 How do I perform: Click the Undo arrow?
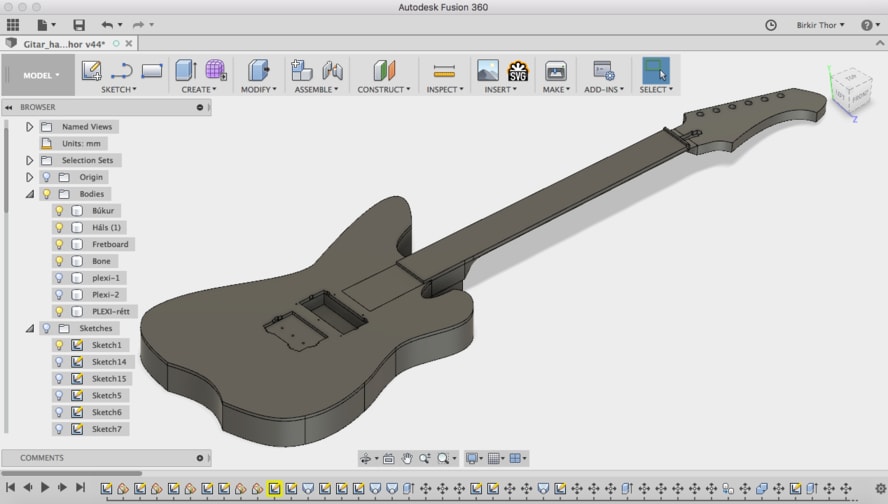(x=107, y=25)
